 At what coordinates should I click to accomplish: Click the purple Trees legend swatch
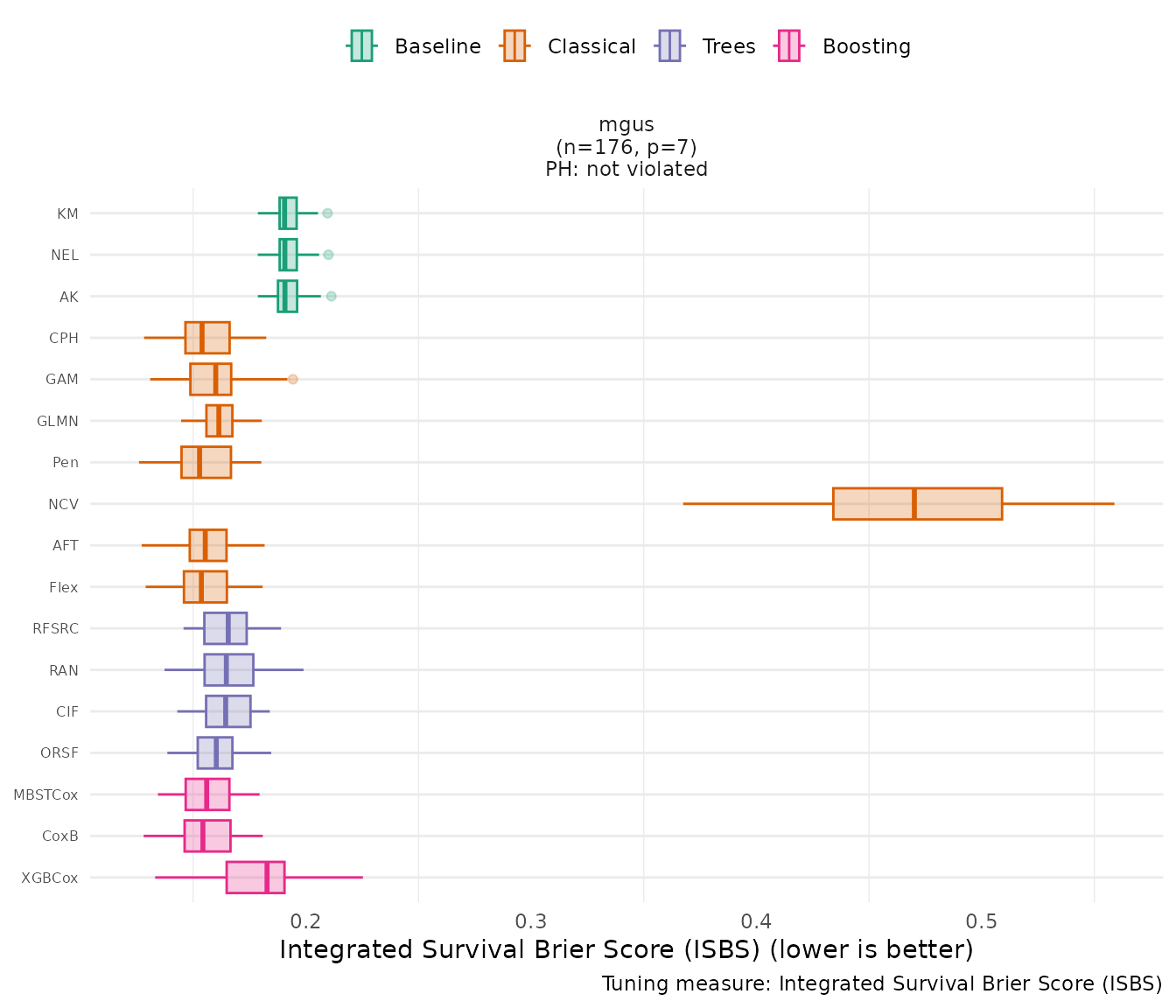point(669,46)
